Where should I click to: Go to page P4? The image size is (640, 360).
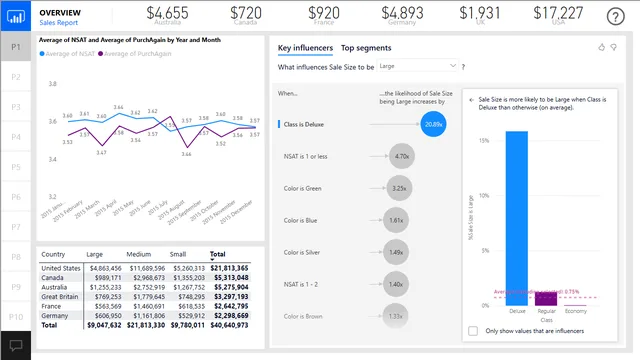click(x=16, y=137)
